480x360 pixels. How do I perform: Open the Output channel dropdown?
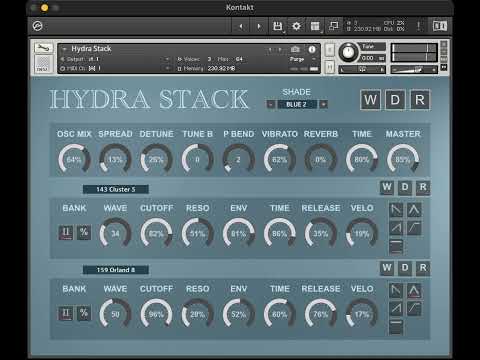[x=167, y=59]
